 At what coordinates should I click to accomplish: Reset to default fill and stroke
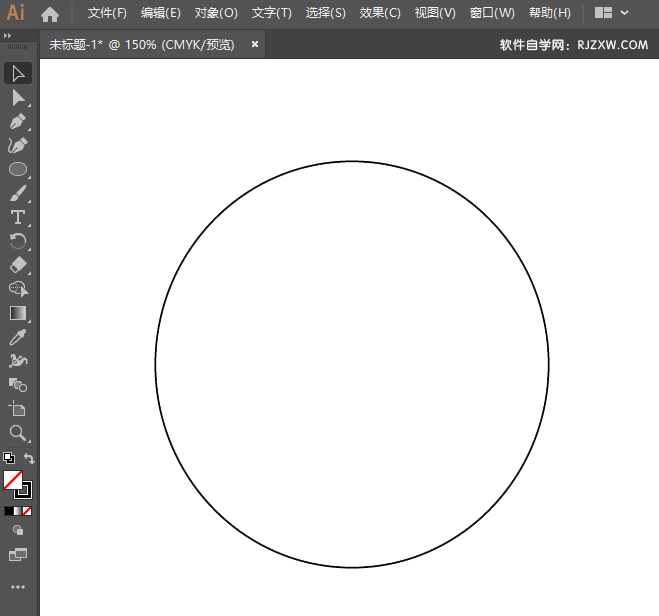point(9,458)
